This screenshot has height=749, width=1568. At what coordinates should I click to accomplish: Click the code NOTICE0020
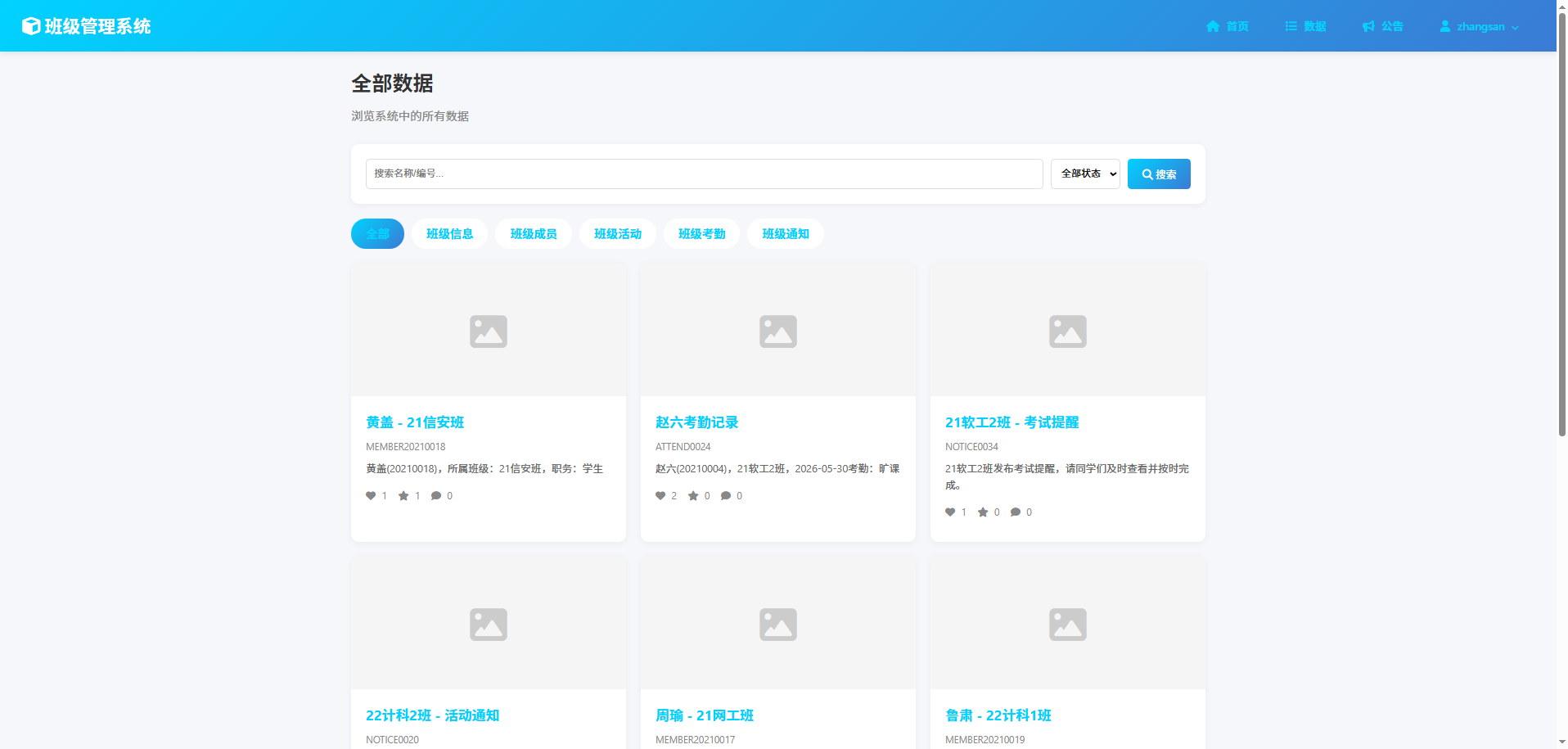[393, 740]
